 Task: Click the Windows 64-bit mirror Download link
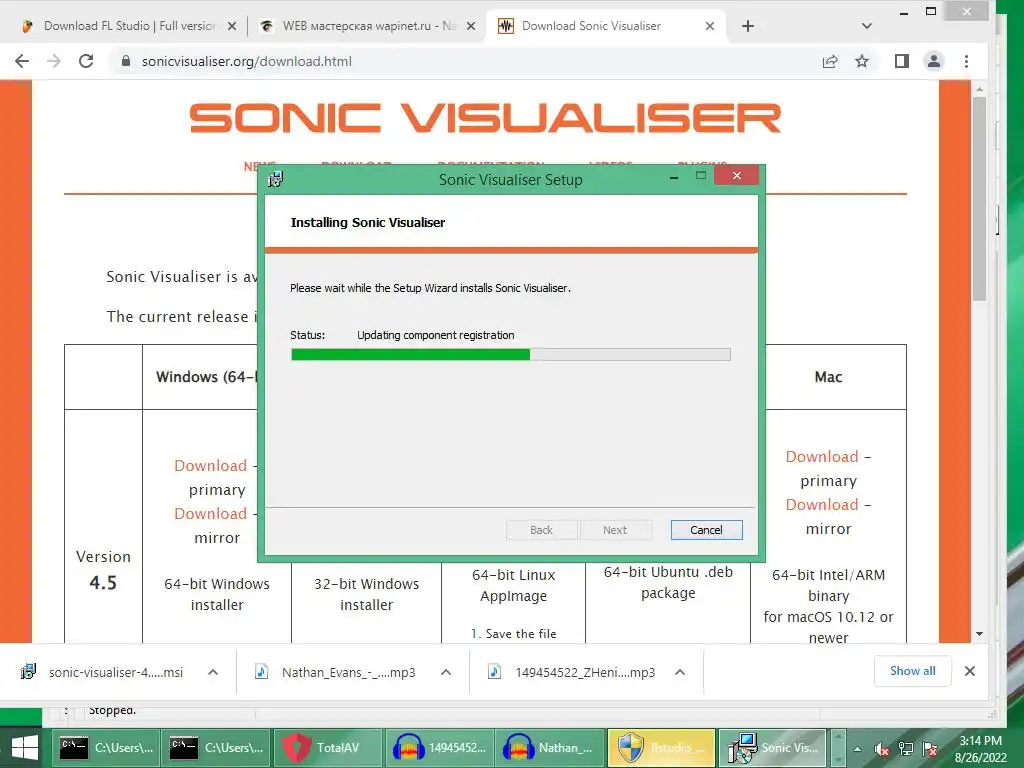coord(210,514)
